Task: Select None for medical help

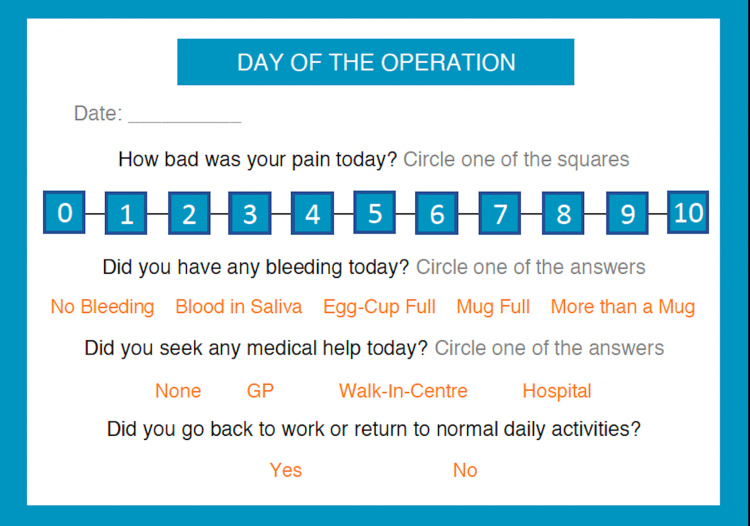Action: pyautogui.click(x=178, y=391)
